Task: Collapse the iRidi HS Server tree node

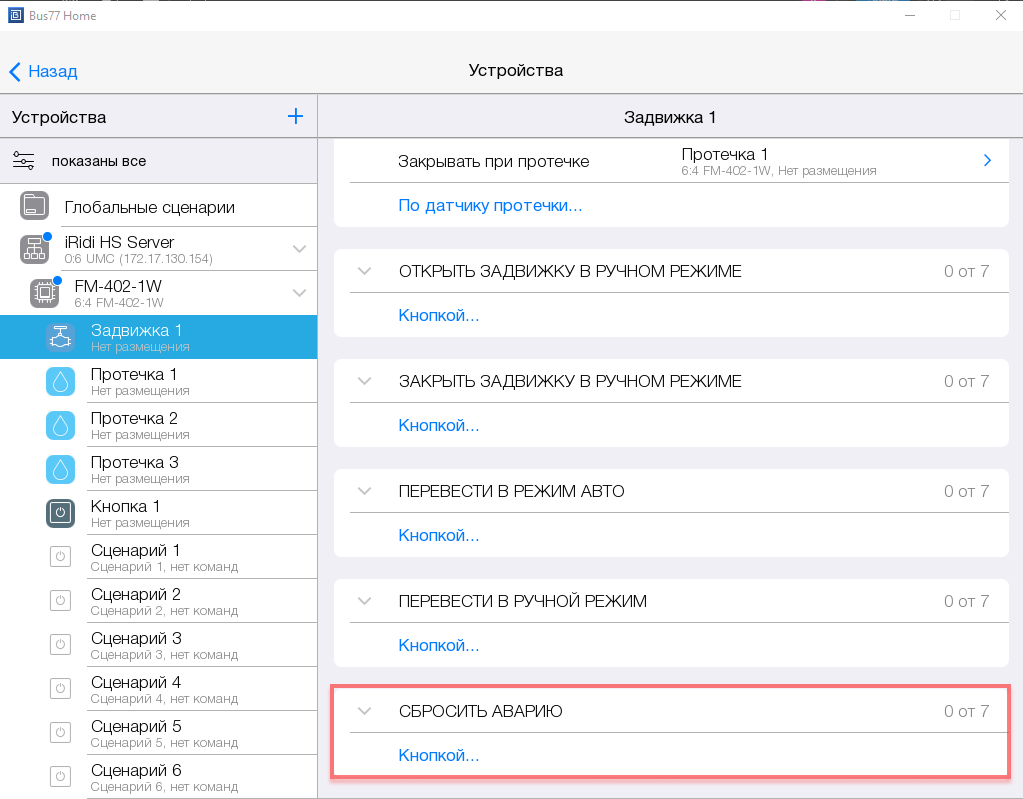Action: 299,249
